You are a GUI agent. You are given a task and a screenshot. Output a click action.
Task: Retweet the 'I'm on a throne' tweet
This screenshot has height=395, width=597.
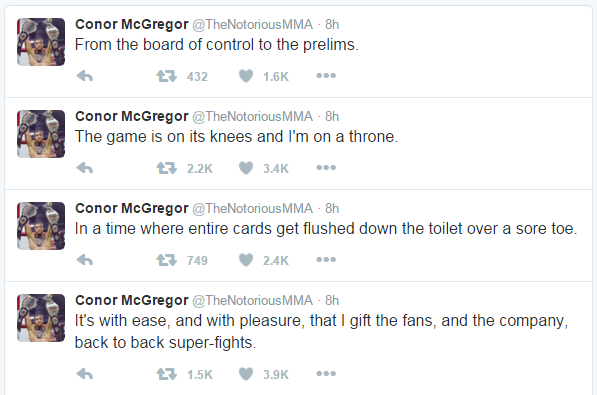coord(166,168)
